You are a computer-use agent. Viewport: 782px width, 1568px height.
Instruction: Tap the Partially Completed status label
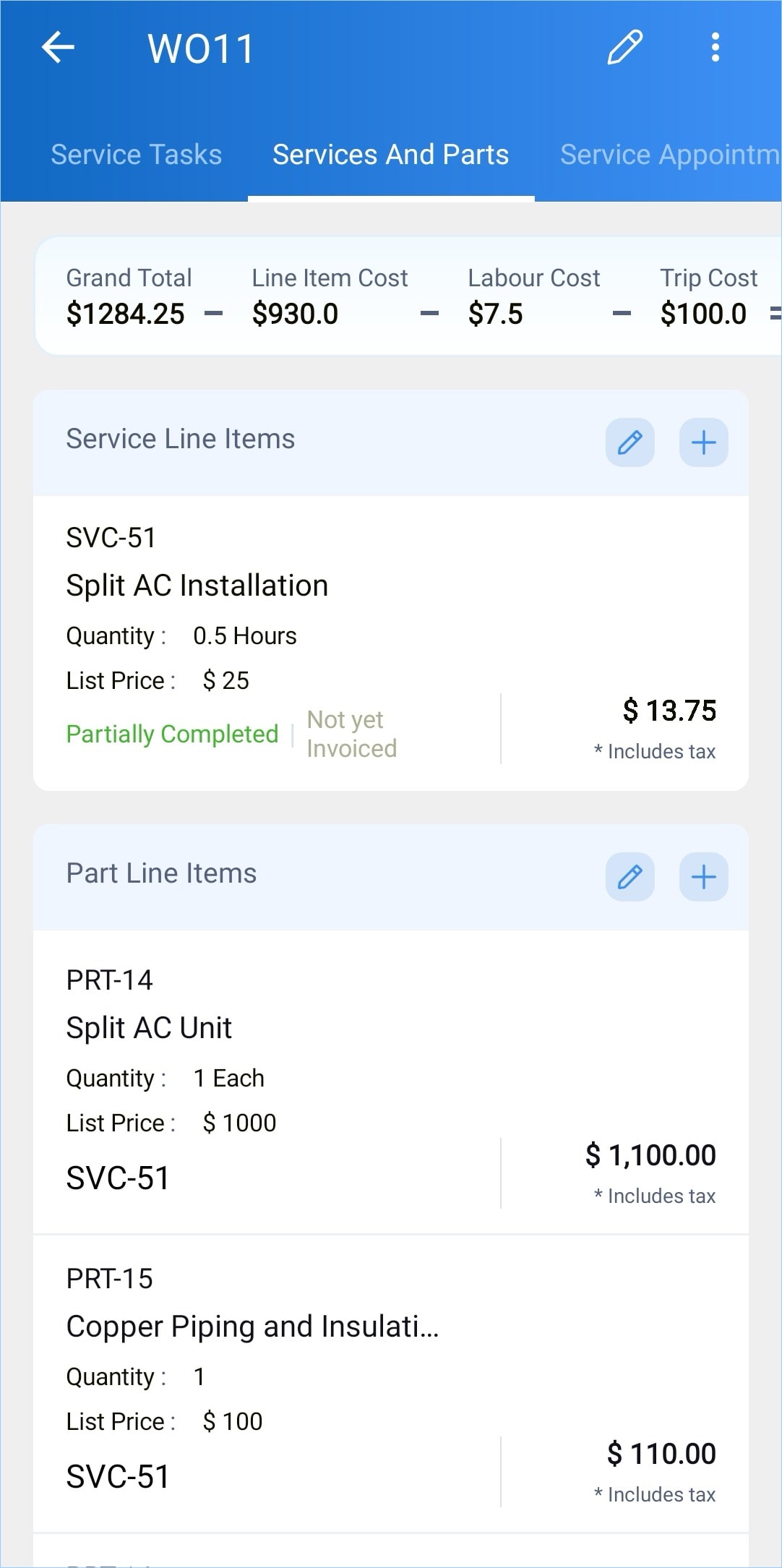[172, 734]
